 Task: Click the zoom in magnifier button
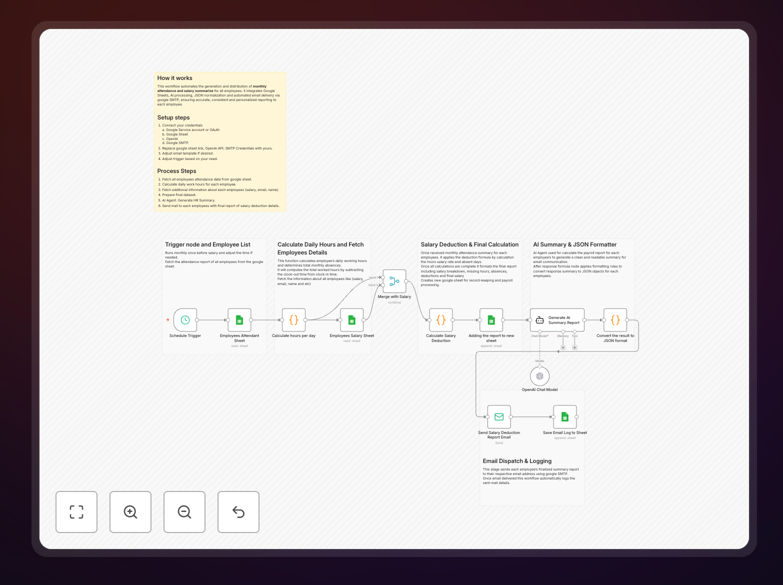[130, 512]
